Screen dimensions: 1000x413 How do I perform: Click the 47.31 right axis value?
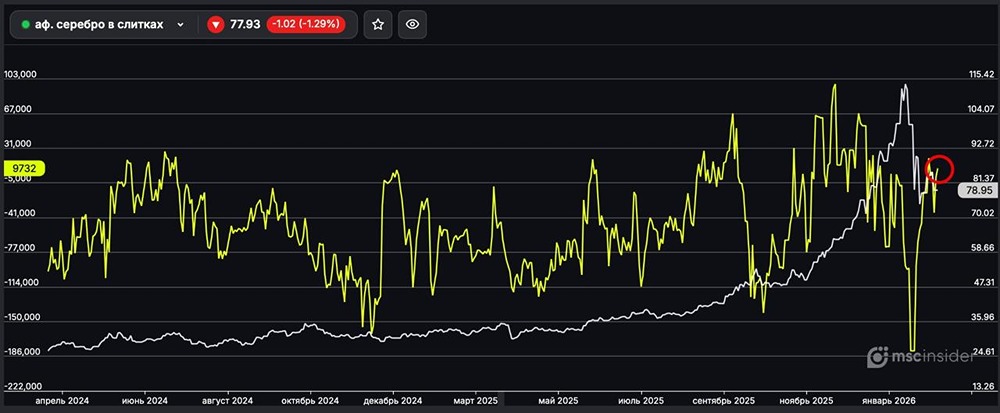point(982,282)
